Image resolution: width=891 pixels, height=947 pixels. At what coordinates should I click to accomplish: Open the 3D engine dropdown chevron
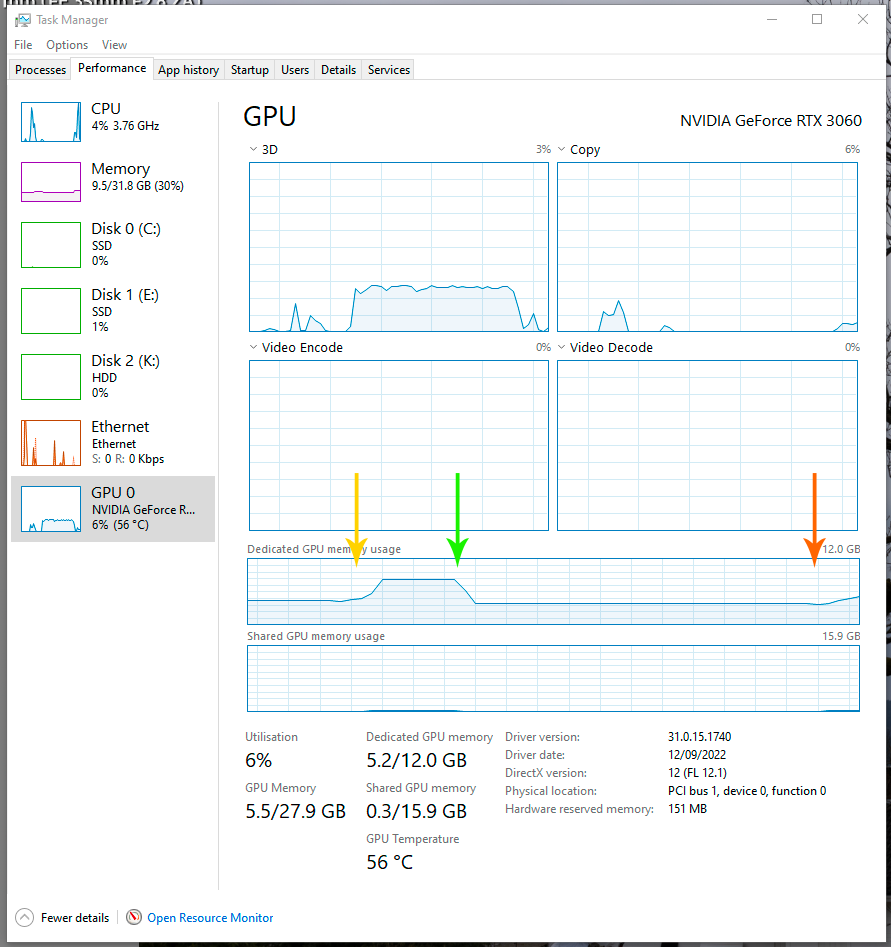pyautogui.click(x=253, y=149)
